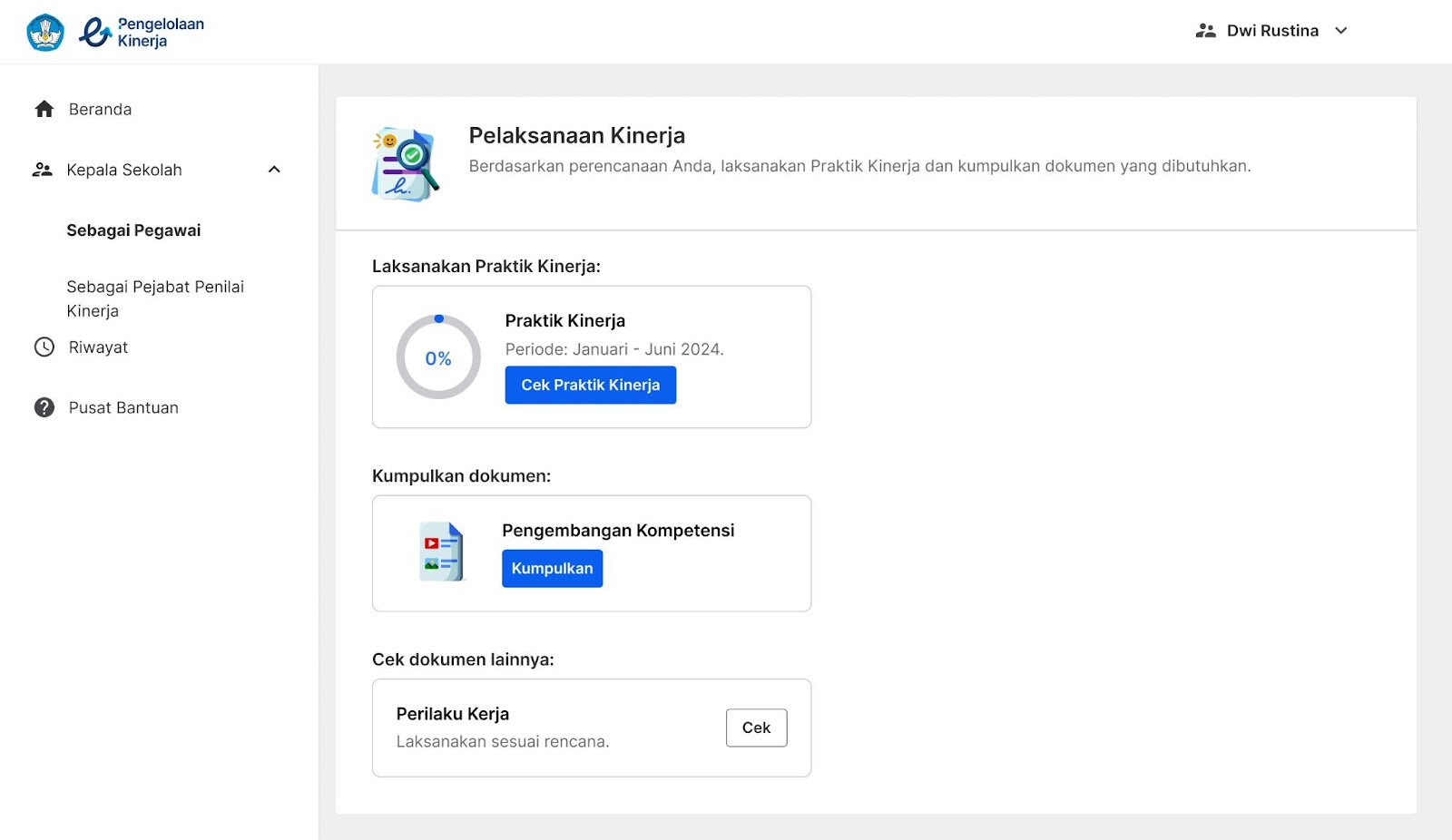Click the Pelaksanaan Kinerja page heading
1452x840 pixels.
(x=577, y=135)
